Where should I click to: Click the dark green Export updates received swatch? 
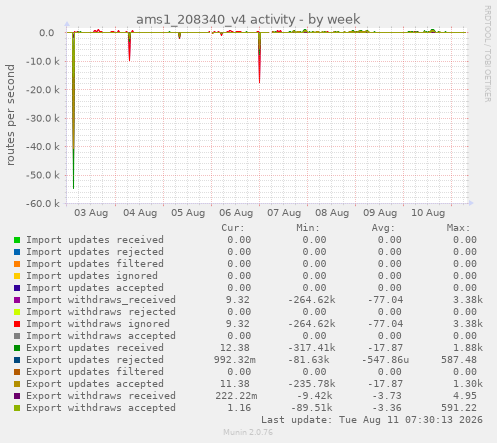(17, 348)
